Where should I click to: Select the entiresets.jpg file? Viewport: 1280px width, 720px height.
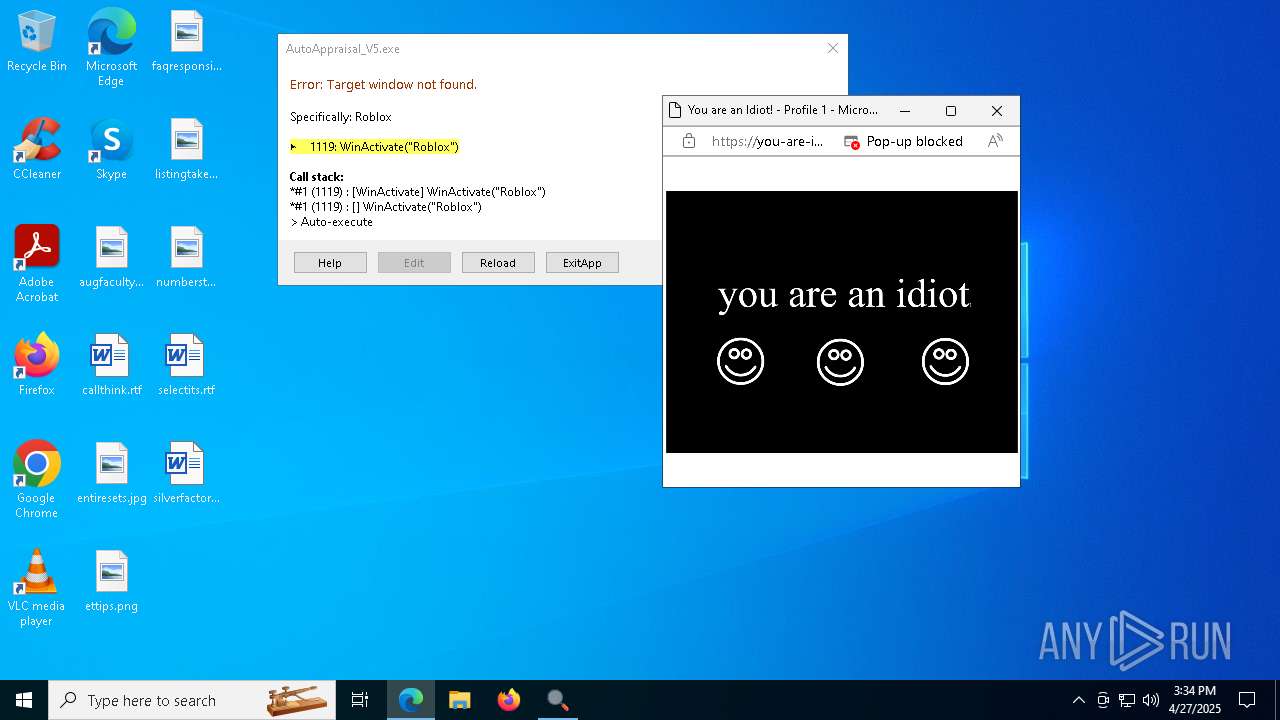click(x=111, y=474)
